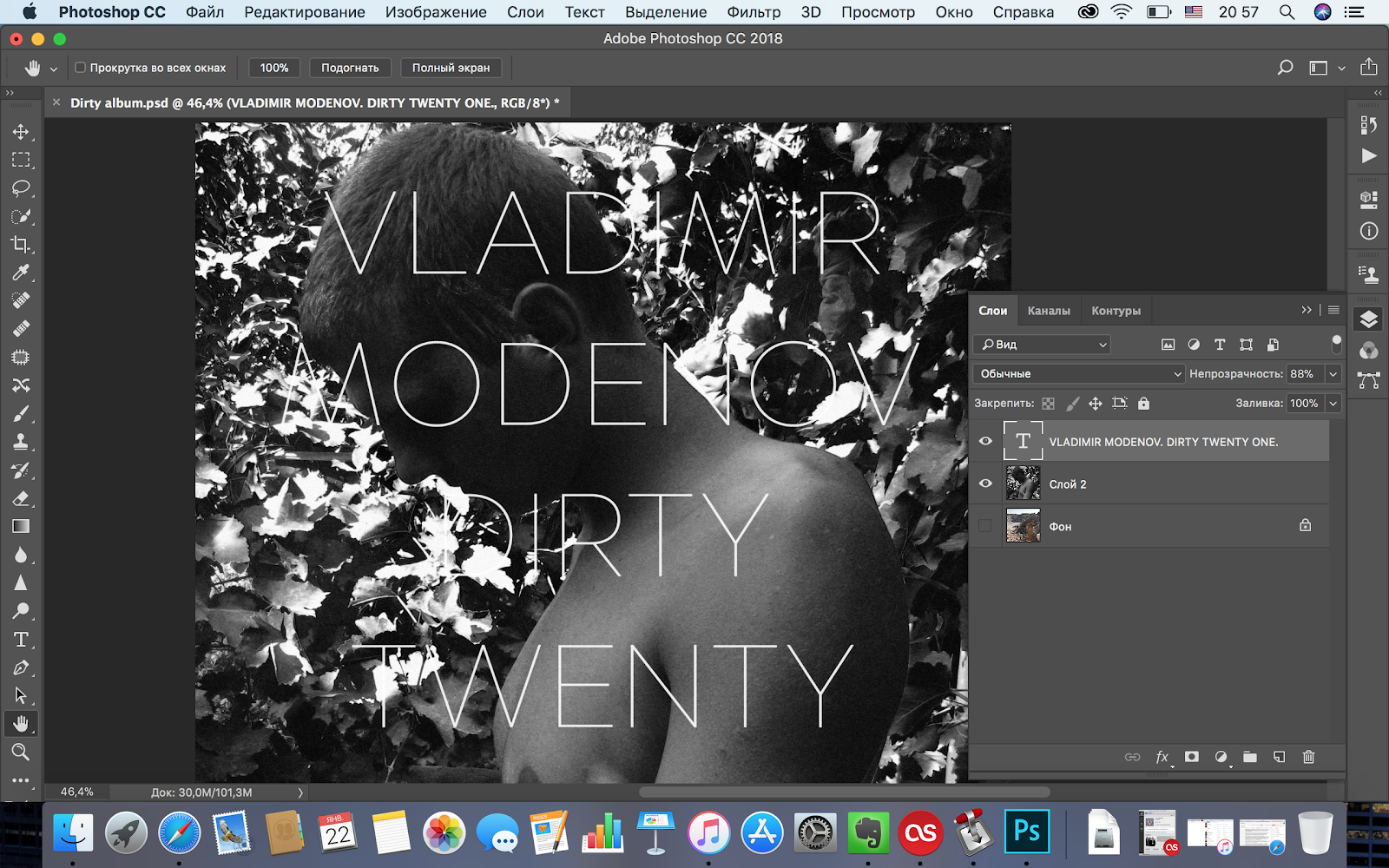Pick the Clone Stamp tool
This screenshot has width=1389, height=868.
click(x=21, y=442)
